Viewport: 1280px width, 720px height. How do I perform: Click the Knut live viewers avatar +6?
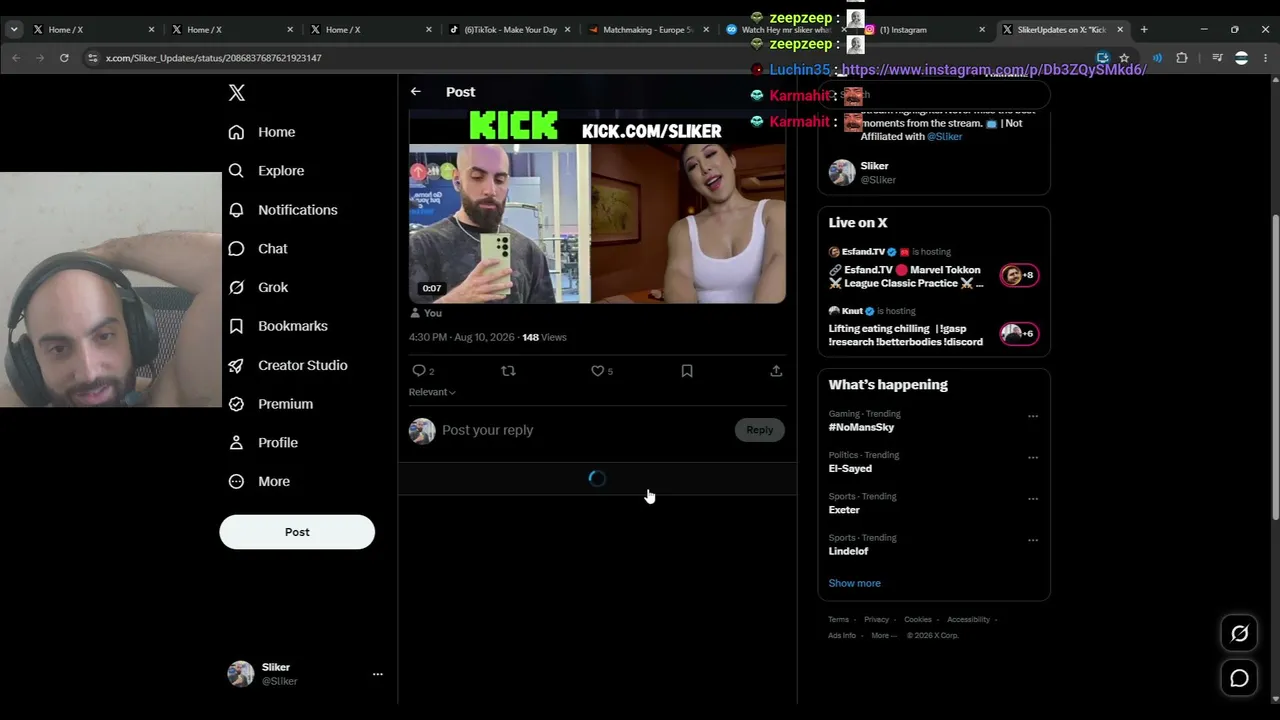pos(1020,333)
